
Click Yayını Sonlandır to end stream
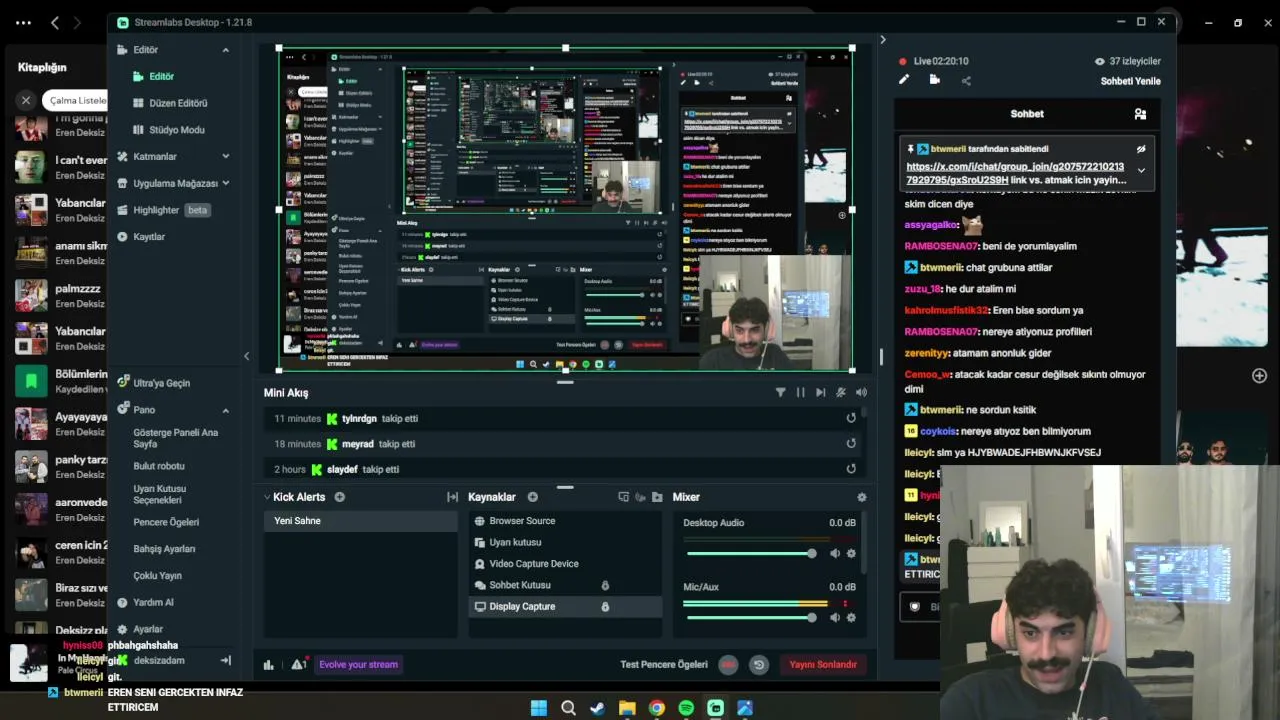[823, 665]
